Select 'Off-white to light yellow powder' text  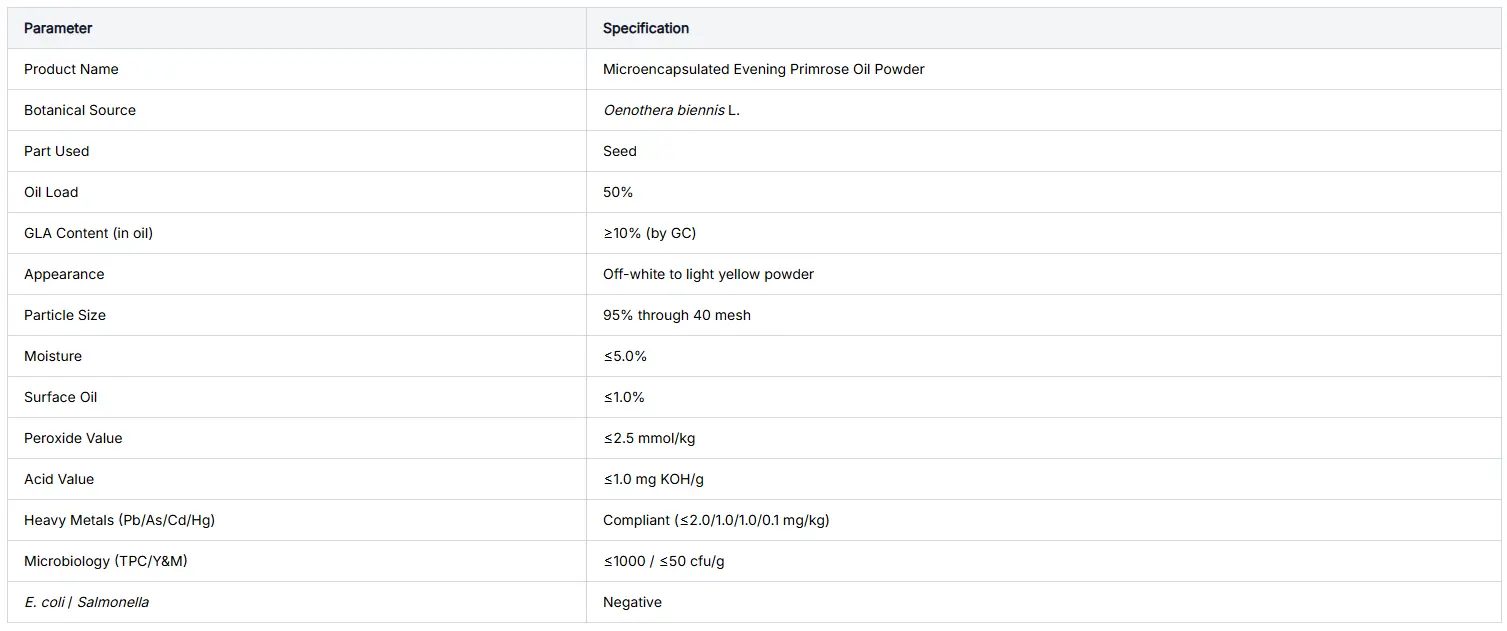click(x=708, y=274)
